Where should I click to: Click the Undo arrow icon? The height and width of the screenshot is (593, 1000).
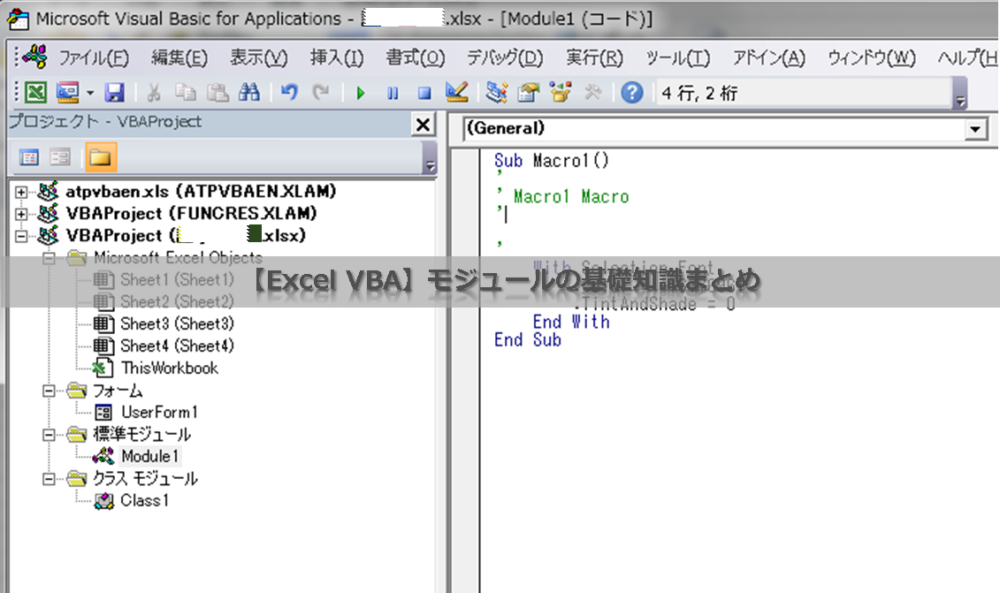[289, 93]
